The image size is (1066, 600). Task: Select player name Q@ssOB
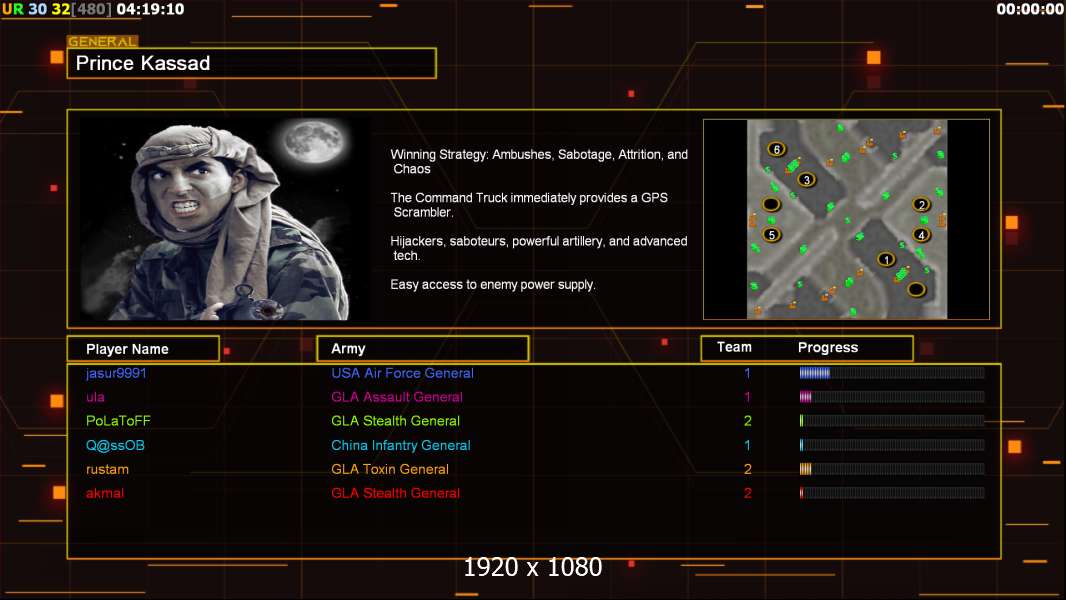(x=115, y=445)
